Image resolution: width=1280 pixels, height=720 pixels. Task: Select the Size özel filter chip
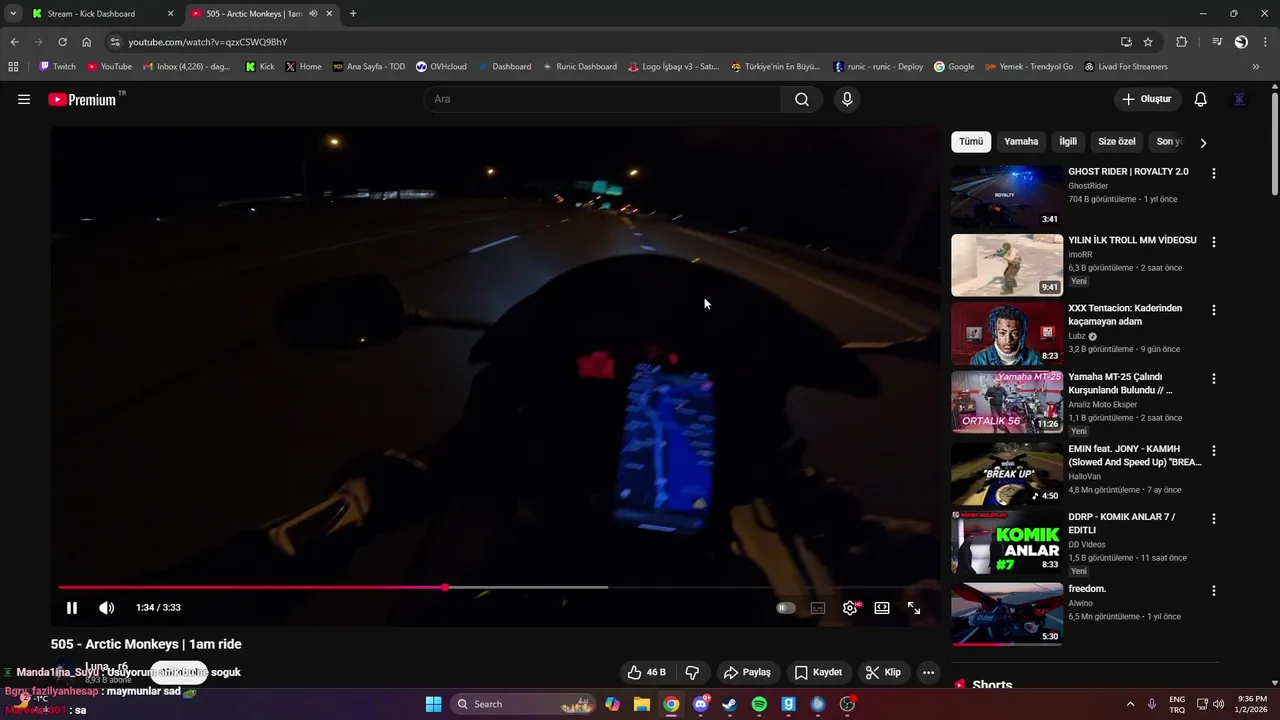pyautogui.click(x=1117, y=142)
